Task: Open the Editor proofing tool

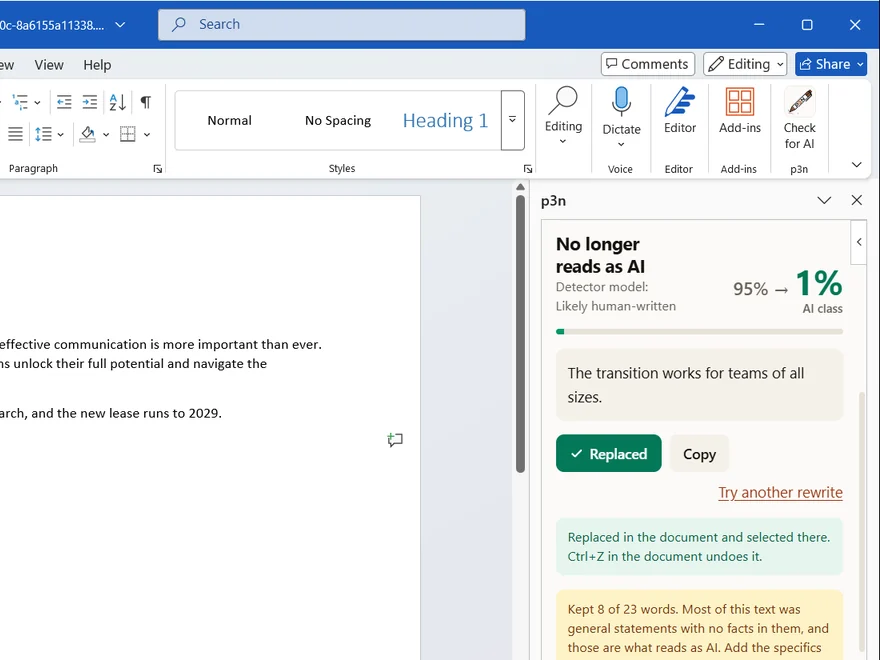Action: coord(680,111)
